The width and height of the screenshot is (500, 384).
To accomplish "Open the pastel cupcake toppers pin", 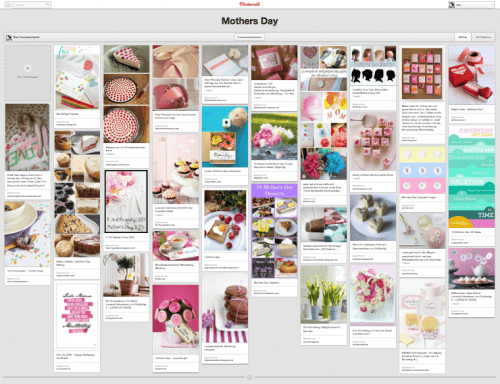I will click(x=422, y=170).
